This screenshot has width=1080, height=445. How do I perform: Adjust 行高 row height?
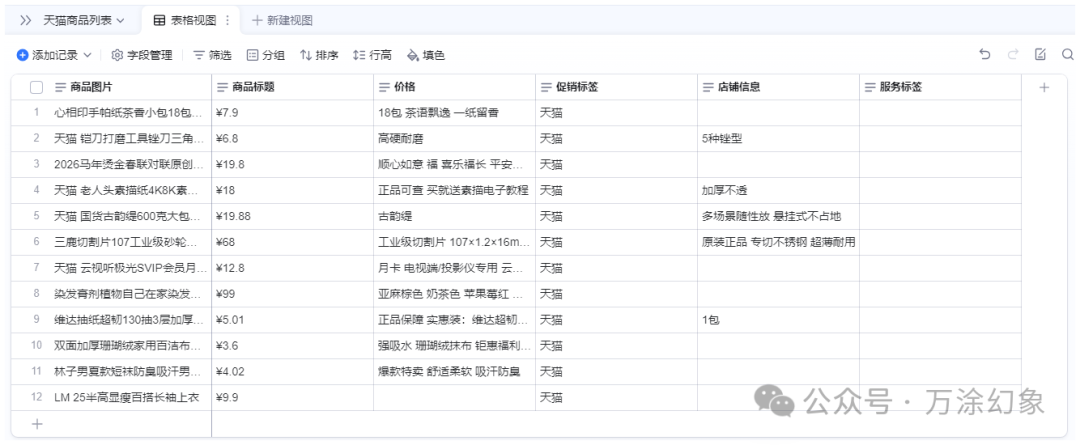[372, 55]
